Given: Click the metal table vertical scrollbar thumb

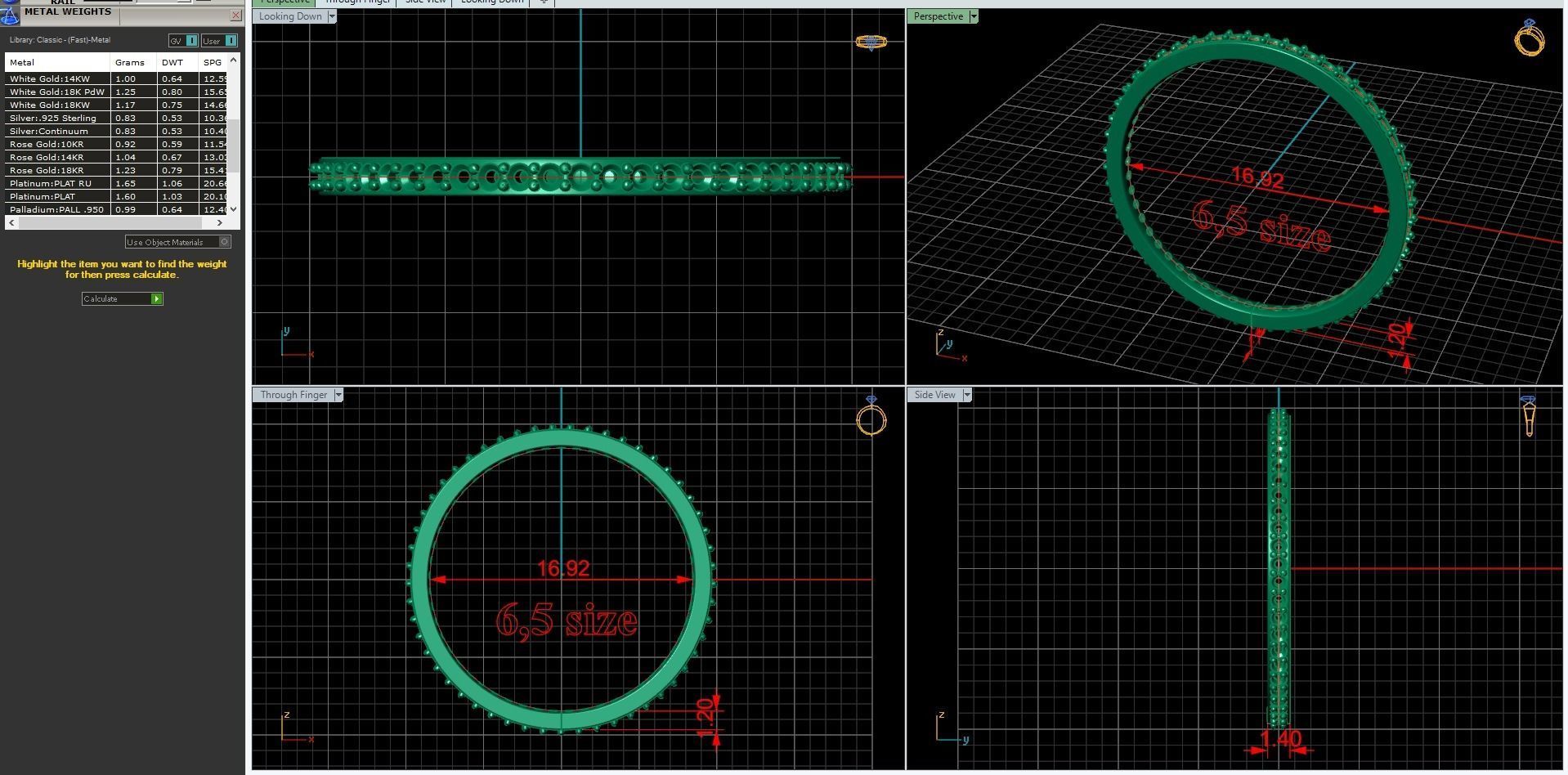Looking at the screenshot, I should (x=234, y=146).
